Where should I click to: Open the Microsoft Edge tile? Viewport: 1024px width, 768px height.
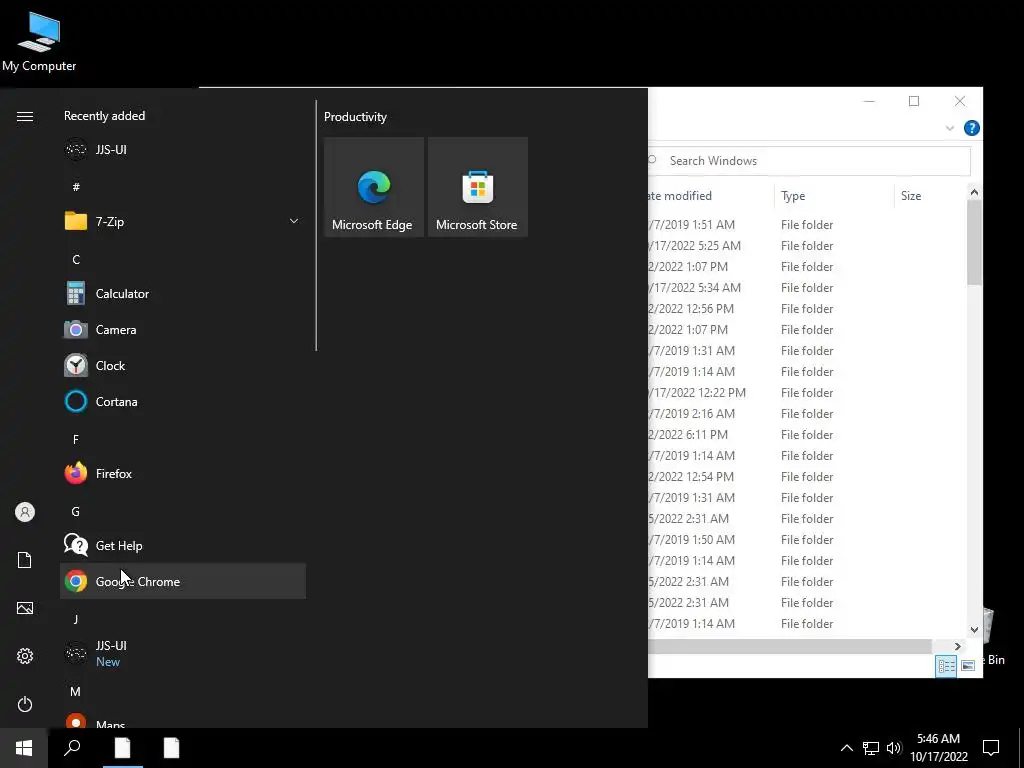pyautogui.click(x=374, y=187)
